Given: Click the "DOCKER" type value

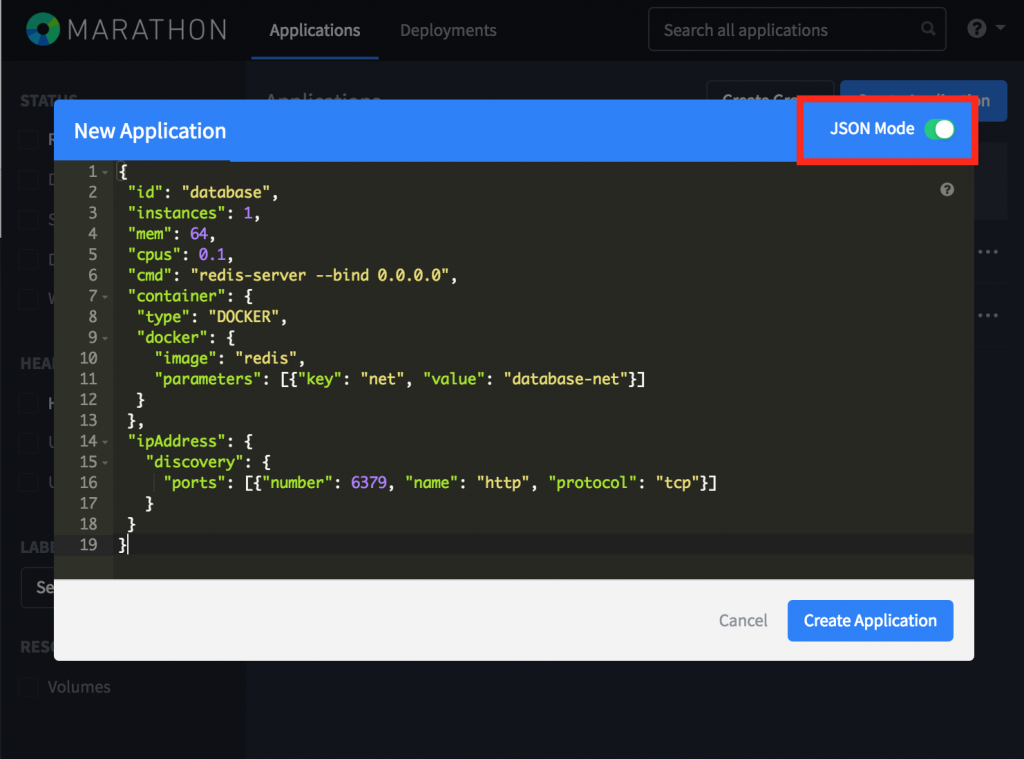Looking at the screenshot, I should [244, 317].
